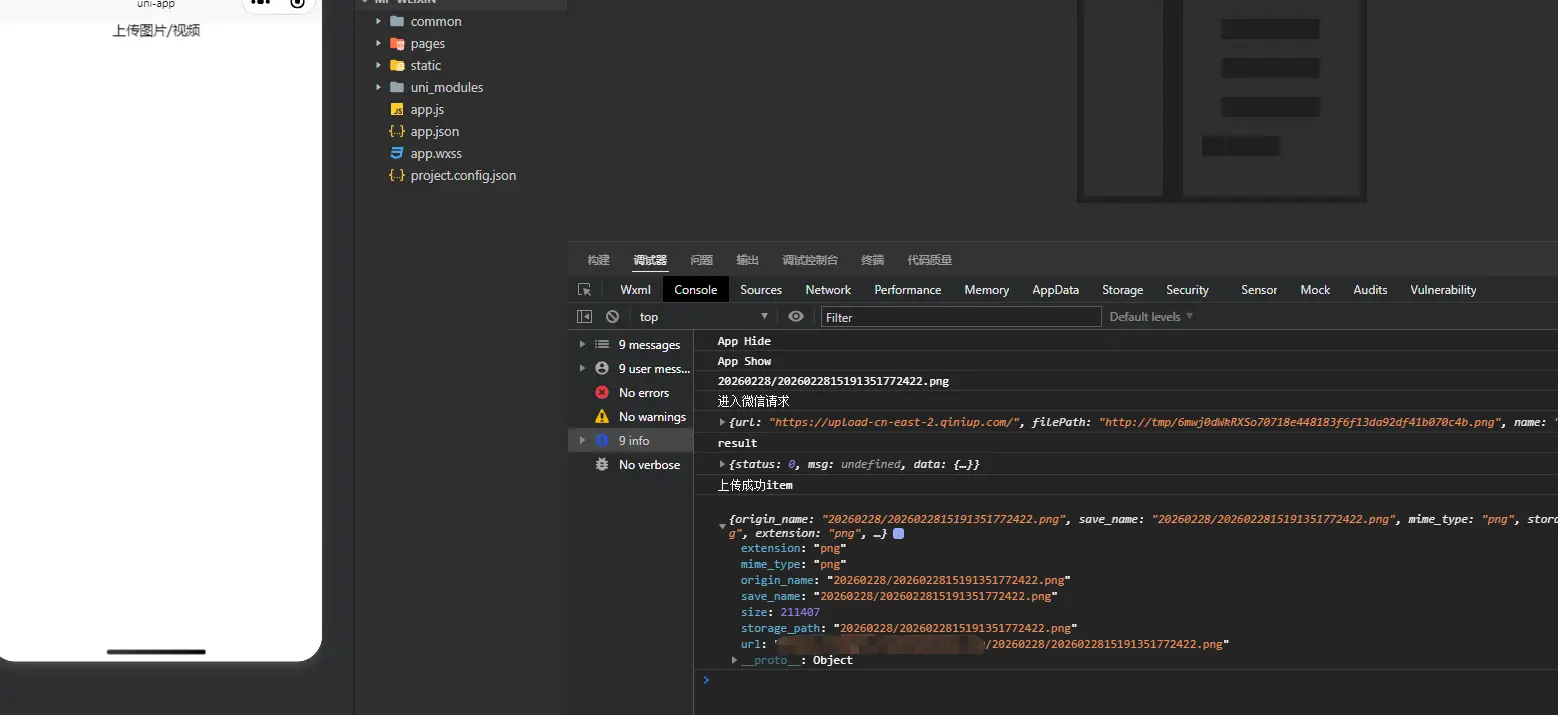This screenshot has width=1558, height=715.
Task: Click the clear console icon
Action: click(x=612, y=317)
